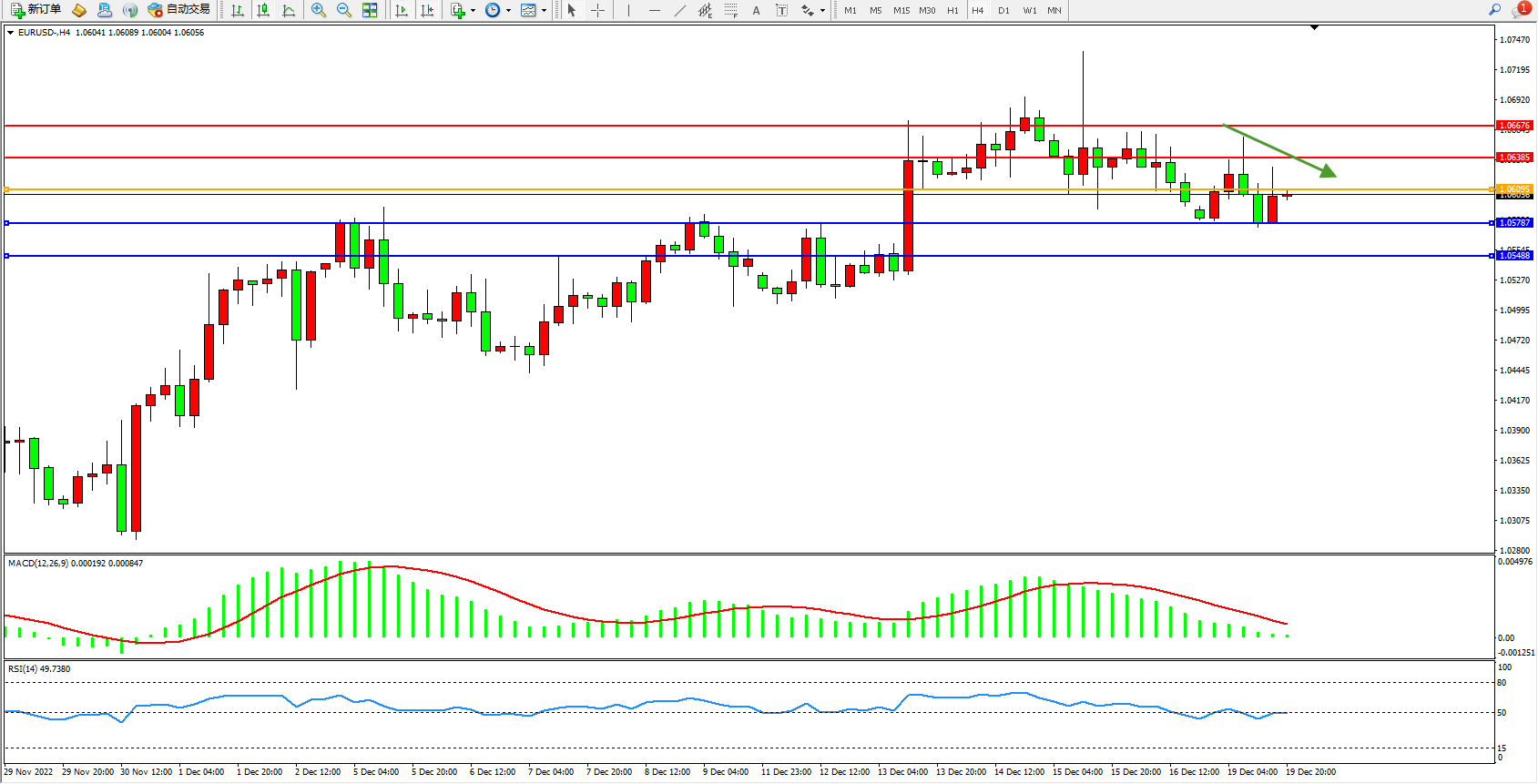Viewport: 1538px width, 784px height.
Task: Select the orange 1.06095 price level label
Action: pyautogui.click(x=1514, y=189)
